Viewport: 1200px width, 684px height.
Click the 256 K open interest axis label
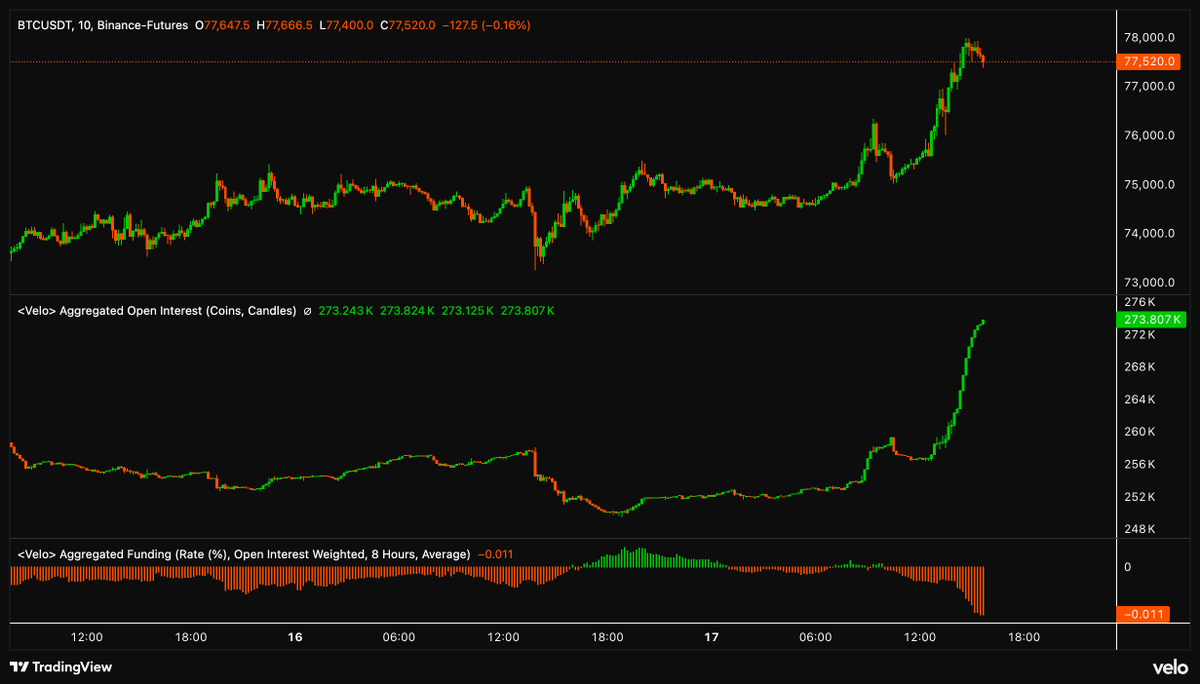pos(1140,465)
